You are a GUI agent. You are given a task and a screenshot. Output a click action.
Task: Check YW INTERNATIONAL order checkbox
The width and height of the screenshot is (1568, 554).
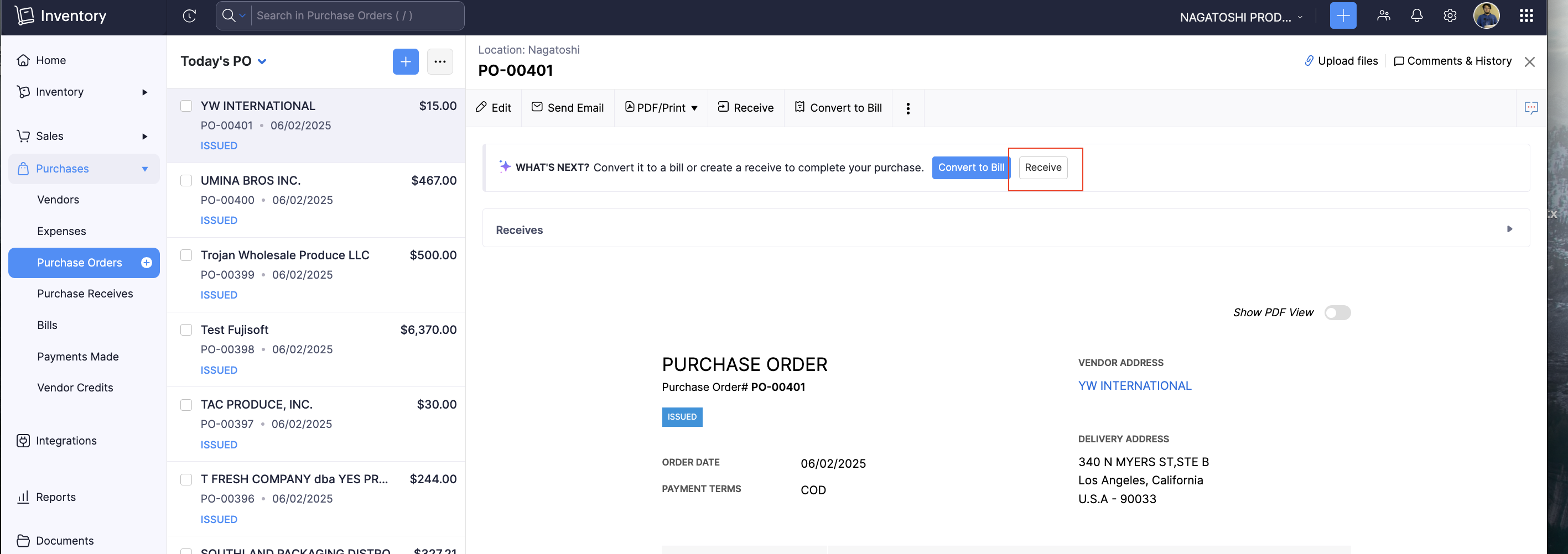(186, 106)
